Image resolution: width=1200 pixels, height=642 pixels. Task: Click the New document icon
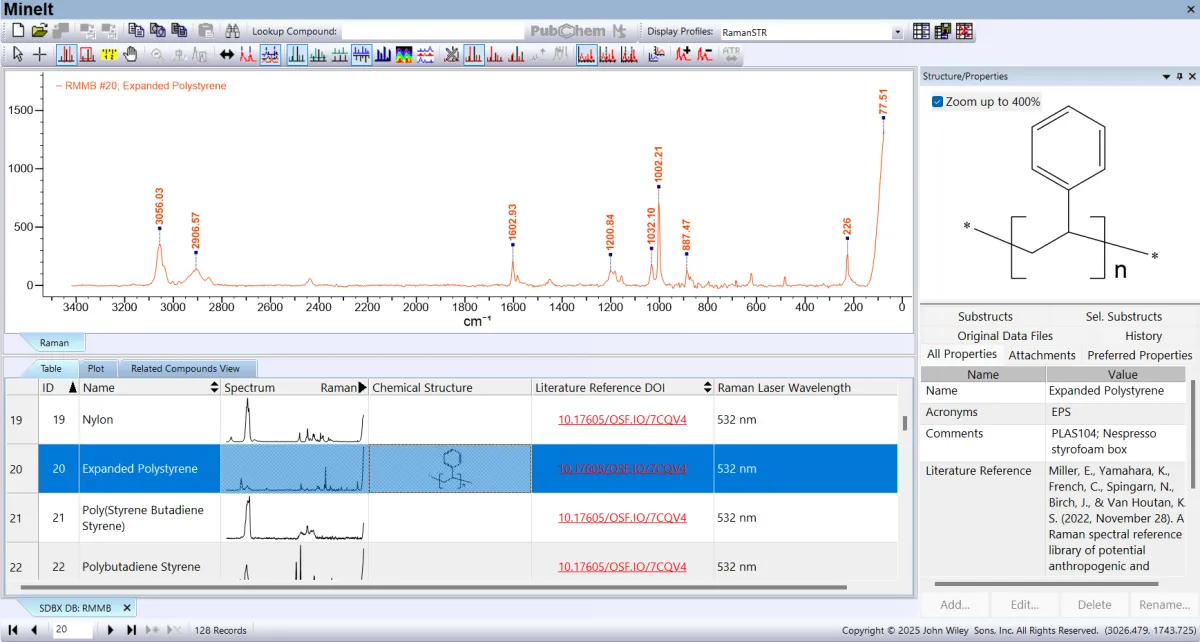18,31
